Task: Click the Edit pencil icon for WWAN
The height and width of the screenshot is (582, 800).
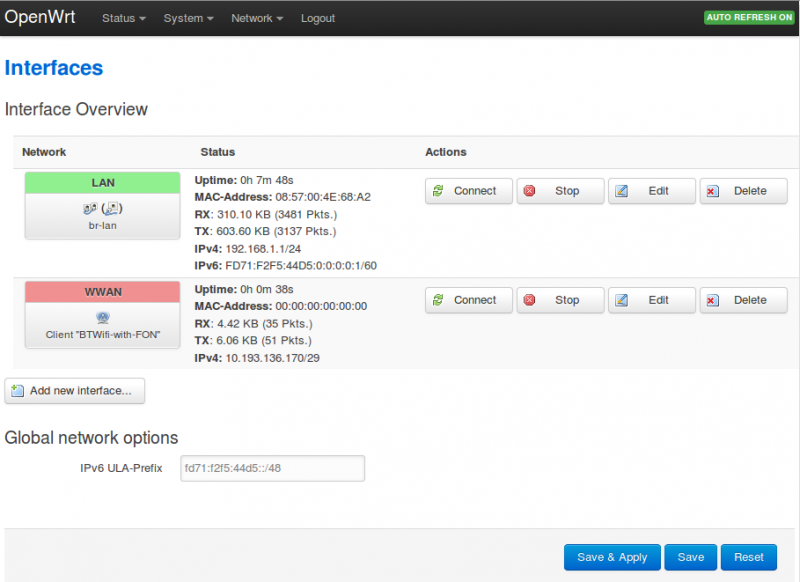Action: (x=622, y=300)
